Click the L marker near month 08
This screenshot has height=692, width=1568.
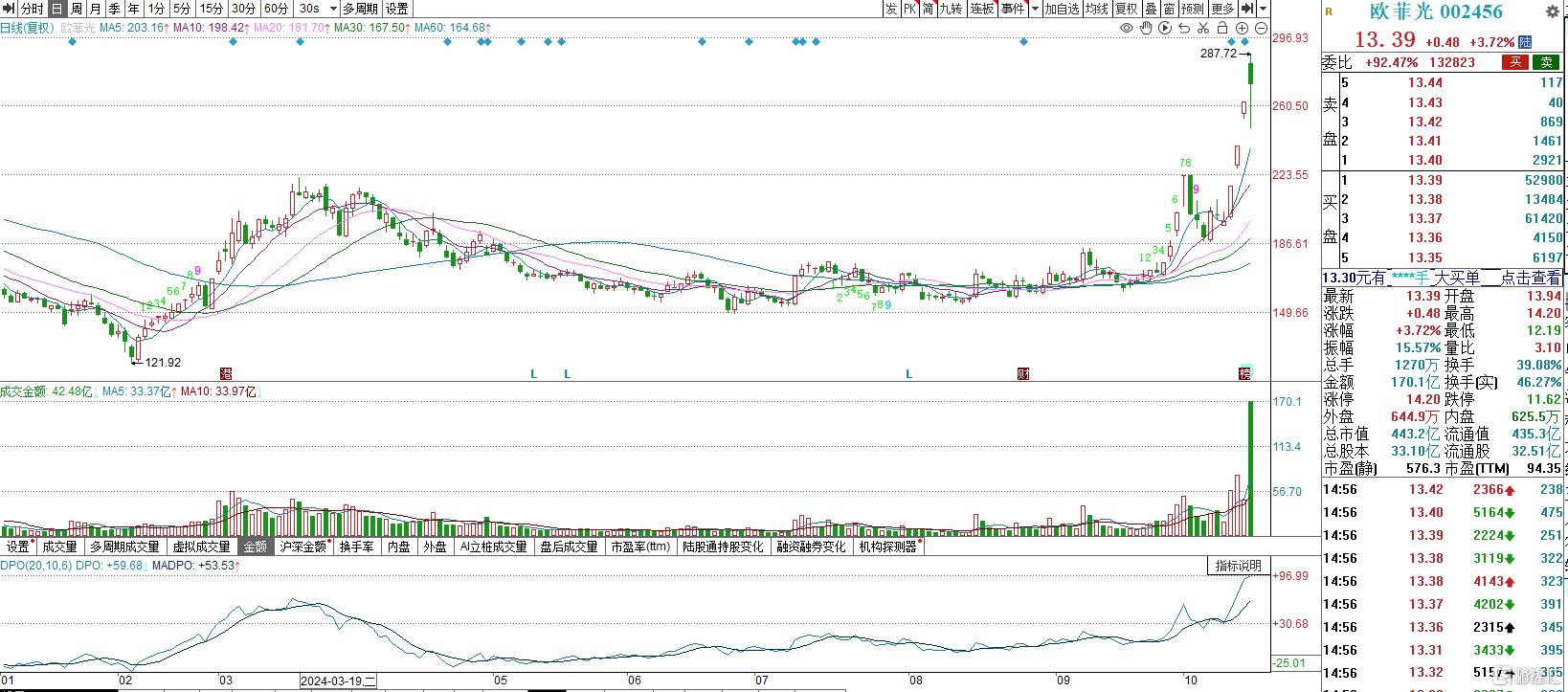click(909, 374)
